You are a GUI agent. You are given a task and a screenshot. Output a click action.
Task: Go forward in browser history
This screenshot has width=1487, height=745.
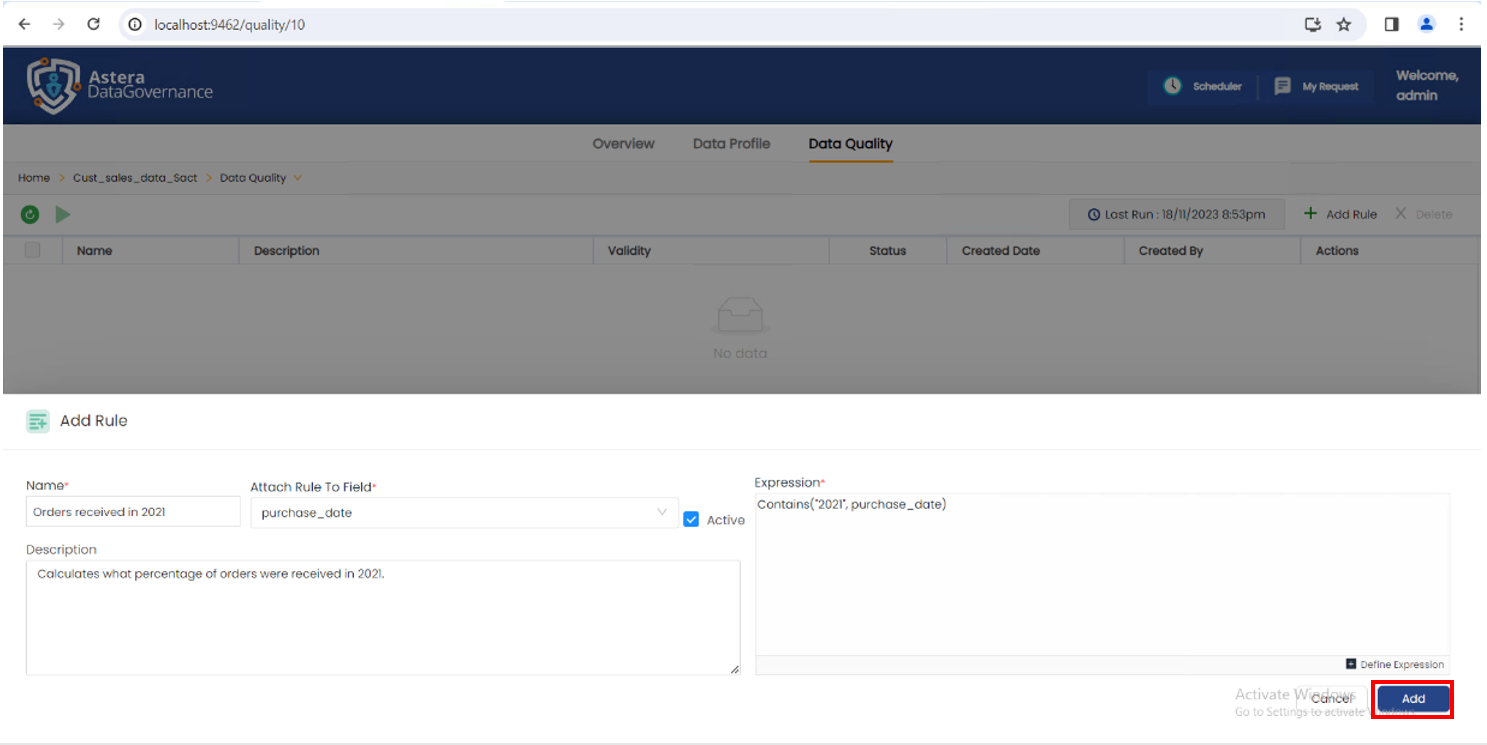coord(59,25)
